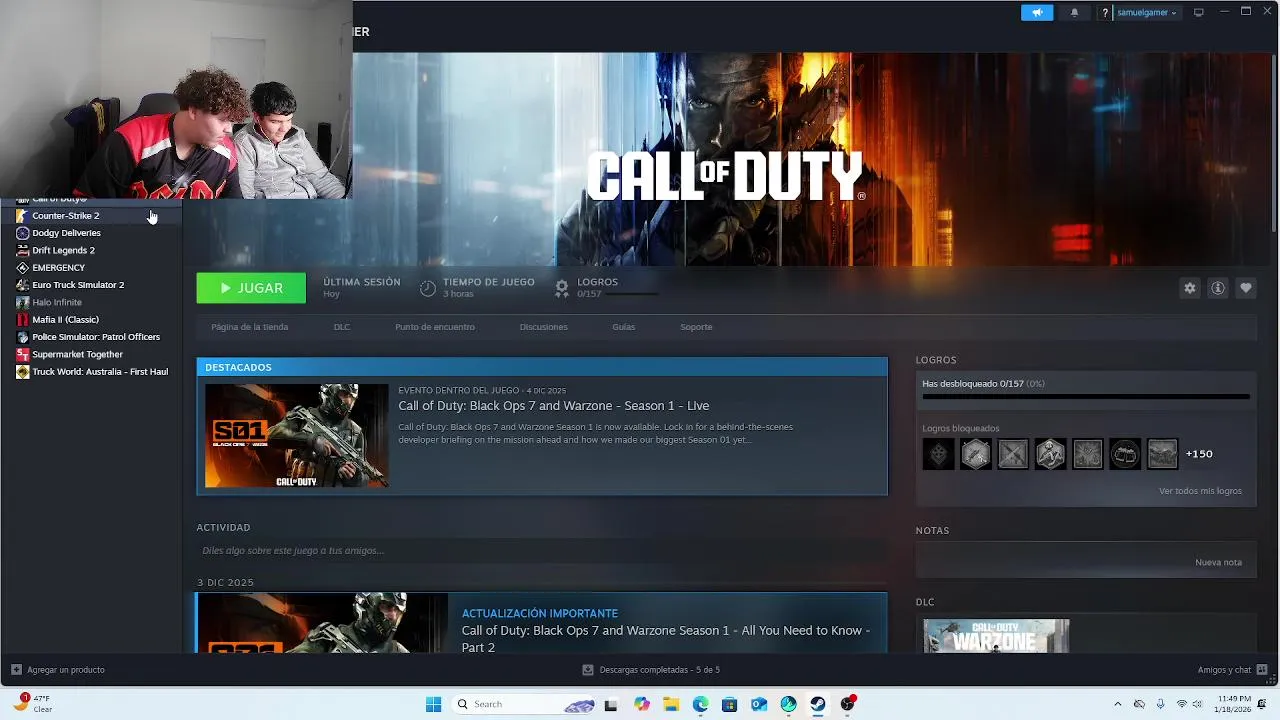Open the Guías tab
Image resolution: width=1280 pixels, height=720 pixels.
coord(624,327)
